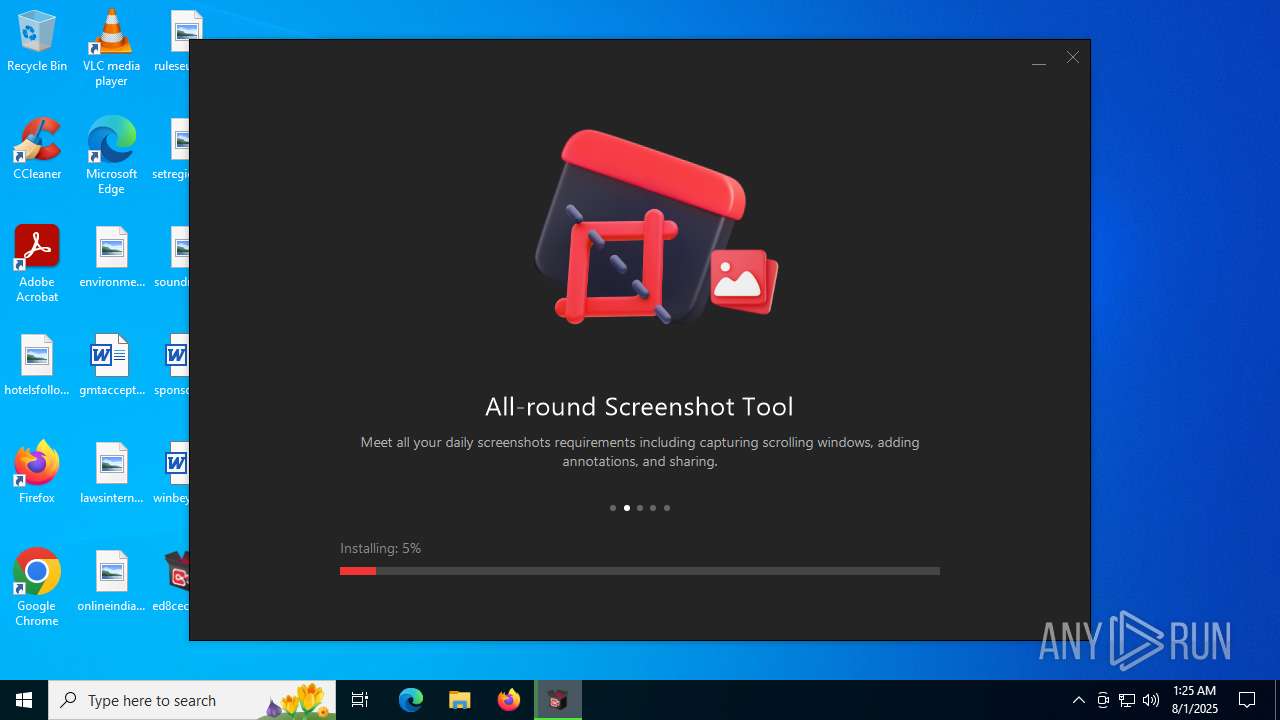This screenshot has width=1280, height=720.
Task: Launch VLC media player shortcut
Action: click(x=111, y=48)
